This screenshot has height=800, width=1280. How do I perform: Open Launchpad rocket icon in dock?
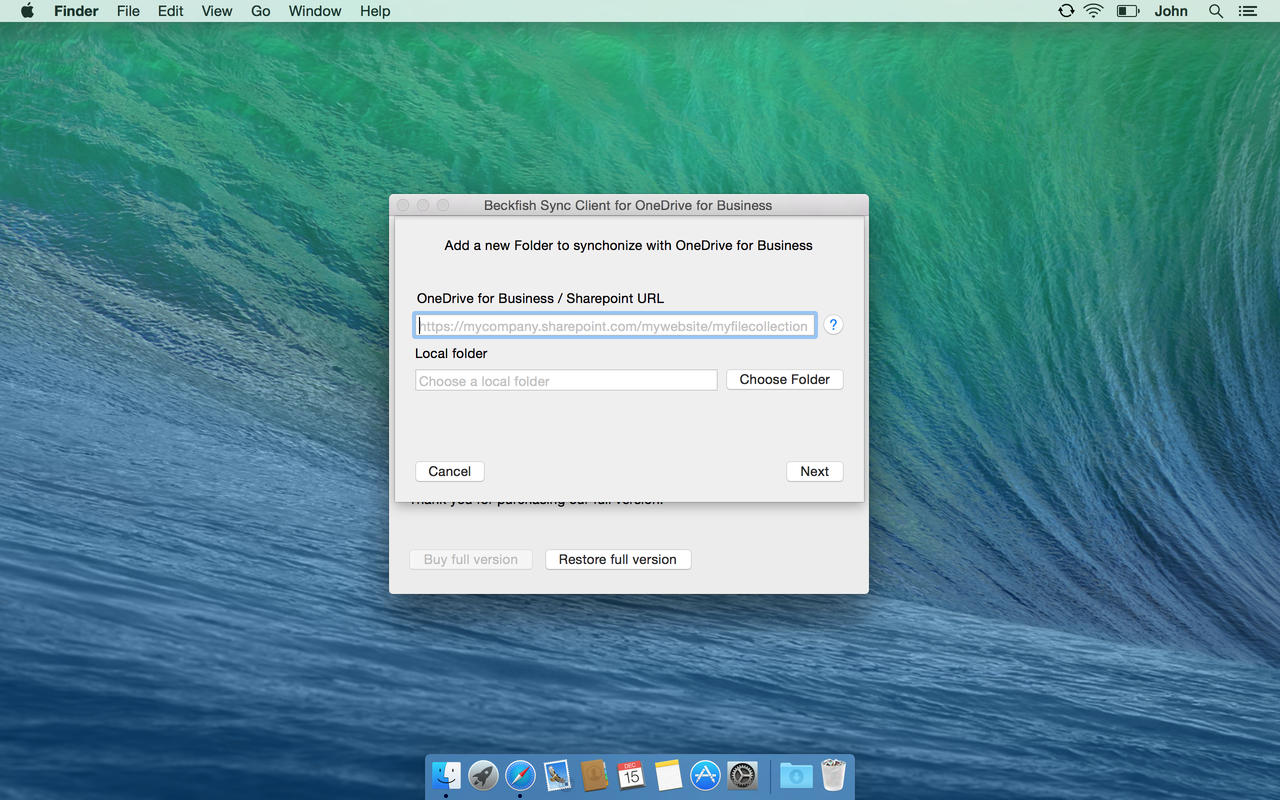483,775
